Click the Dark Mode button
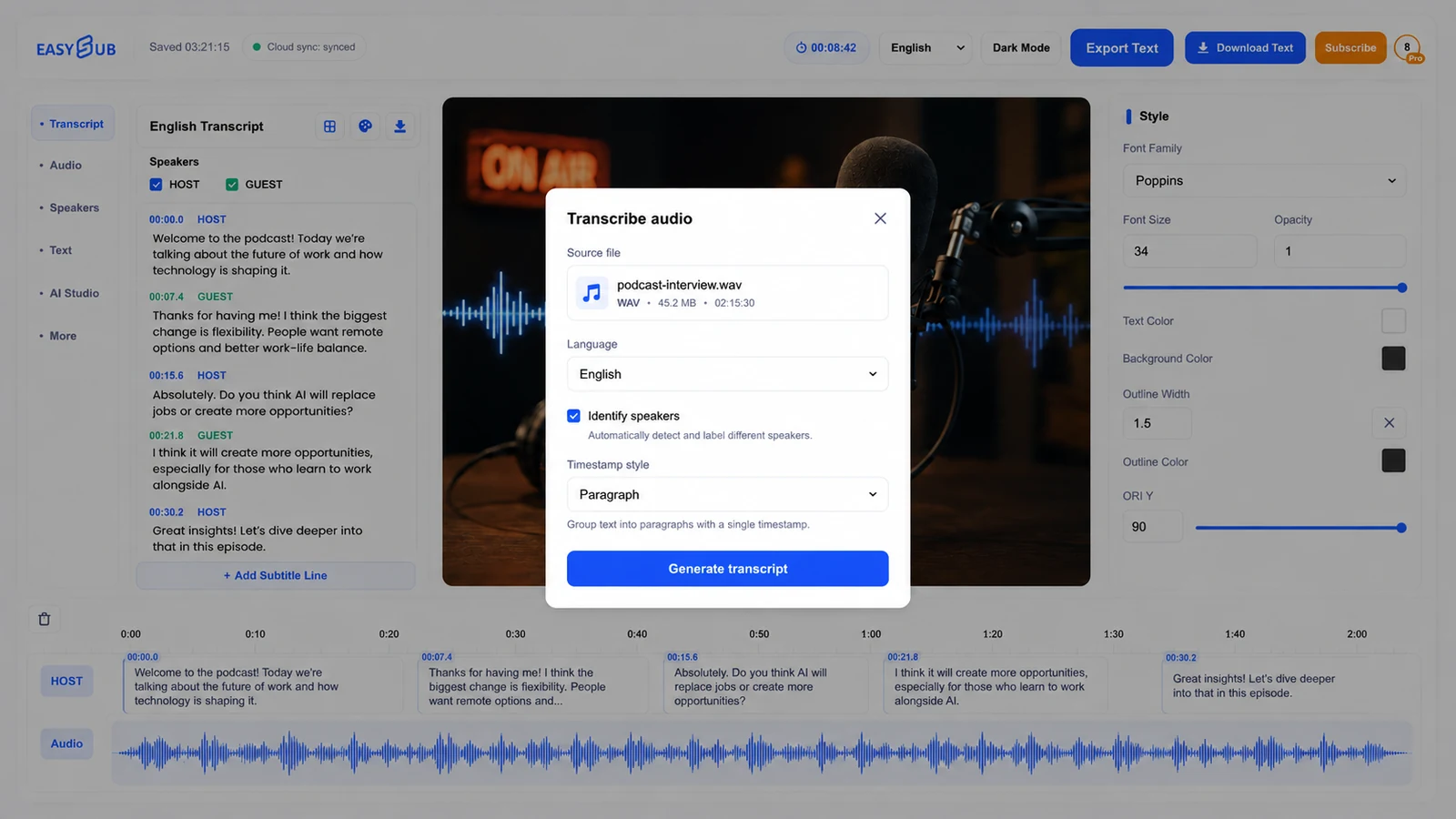The height and width of the screenshot is (819, 1456). (x=1021, y=47)
